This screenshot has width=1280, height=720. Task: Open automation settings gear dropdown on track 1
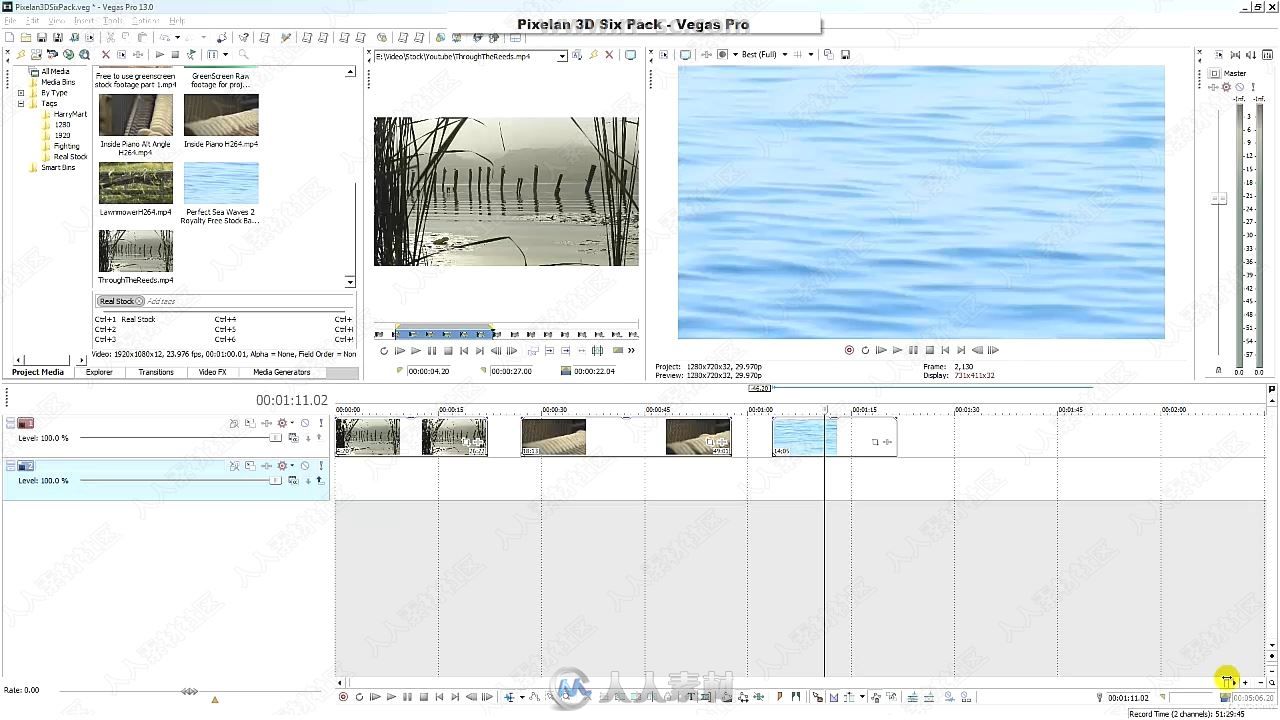point(292,423)
